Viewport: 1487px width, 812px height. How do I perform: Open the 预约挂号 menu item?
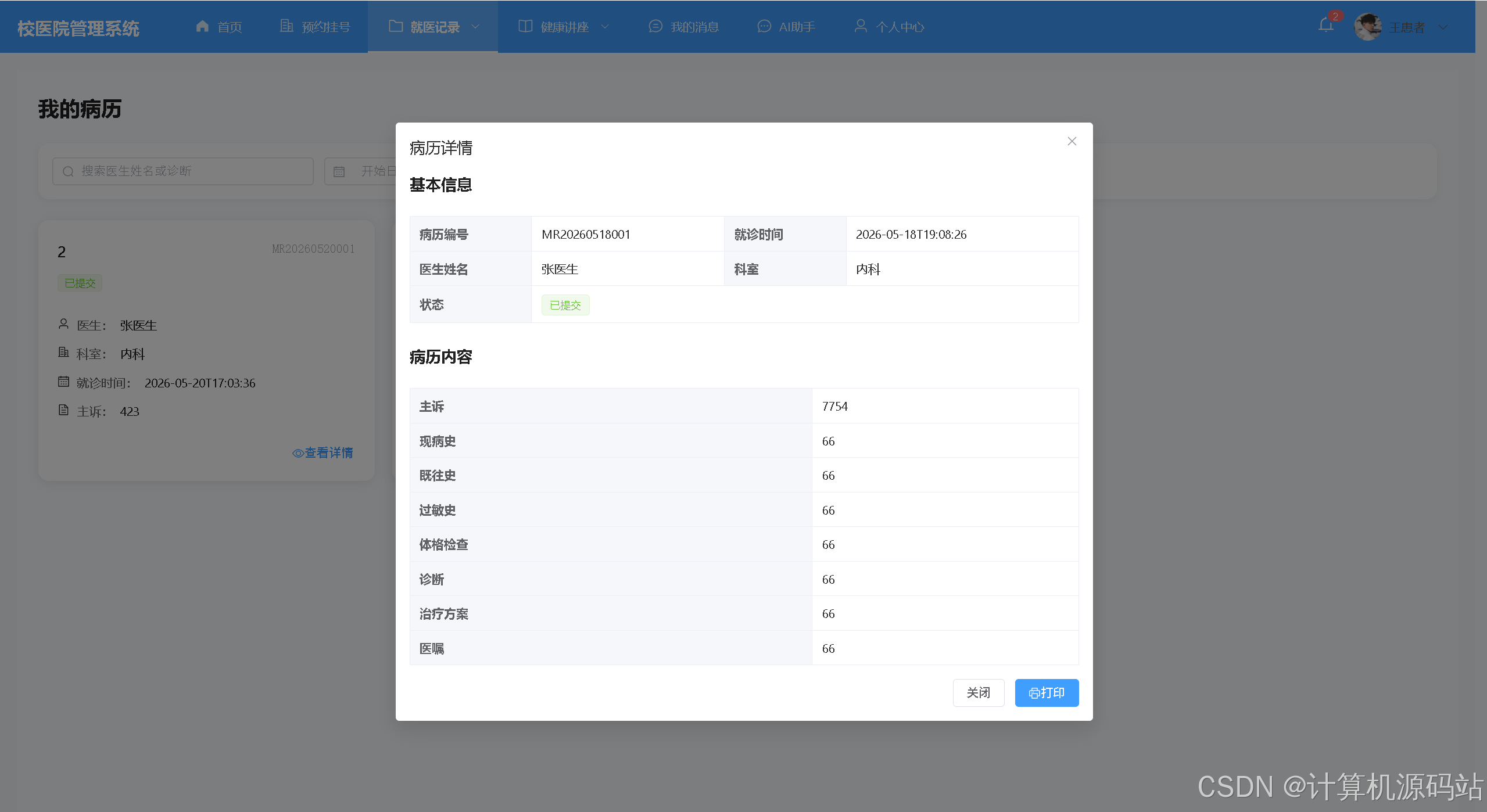(315, 27)
